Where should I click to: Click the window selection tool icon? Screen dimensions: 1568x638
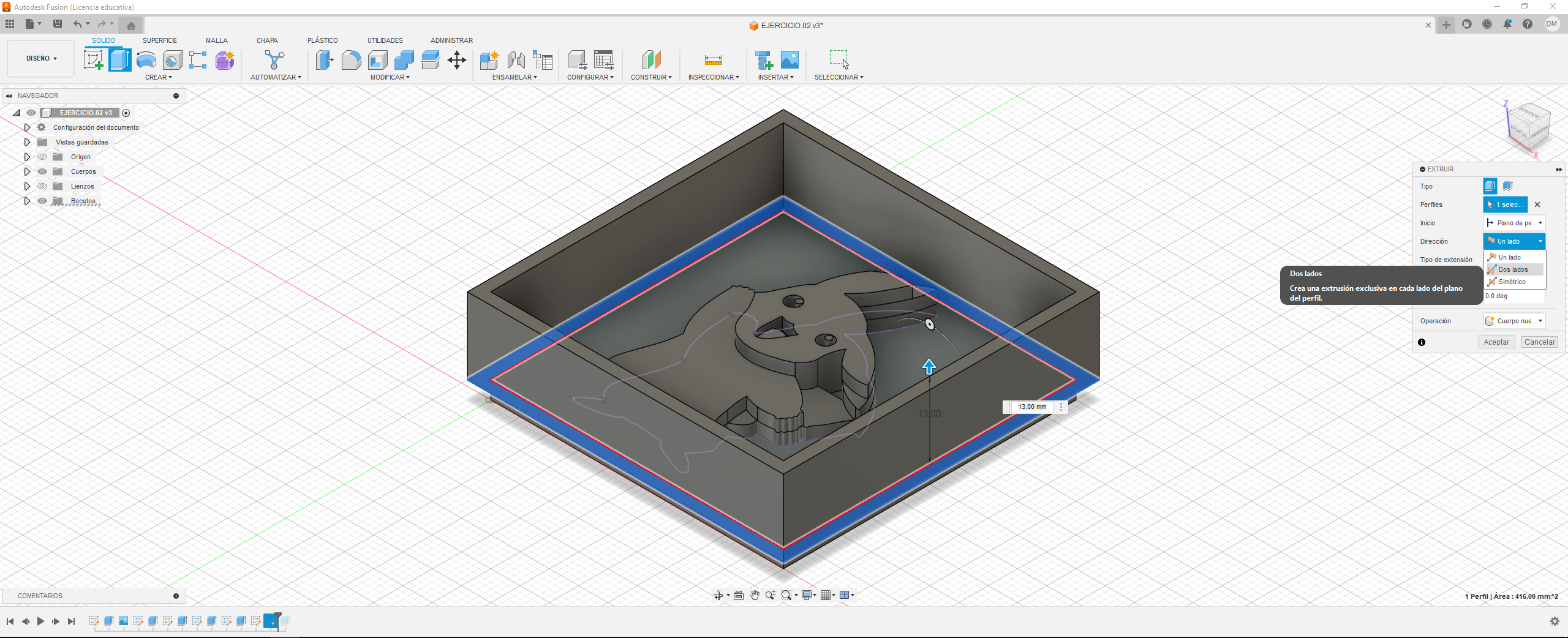(839, 60)
